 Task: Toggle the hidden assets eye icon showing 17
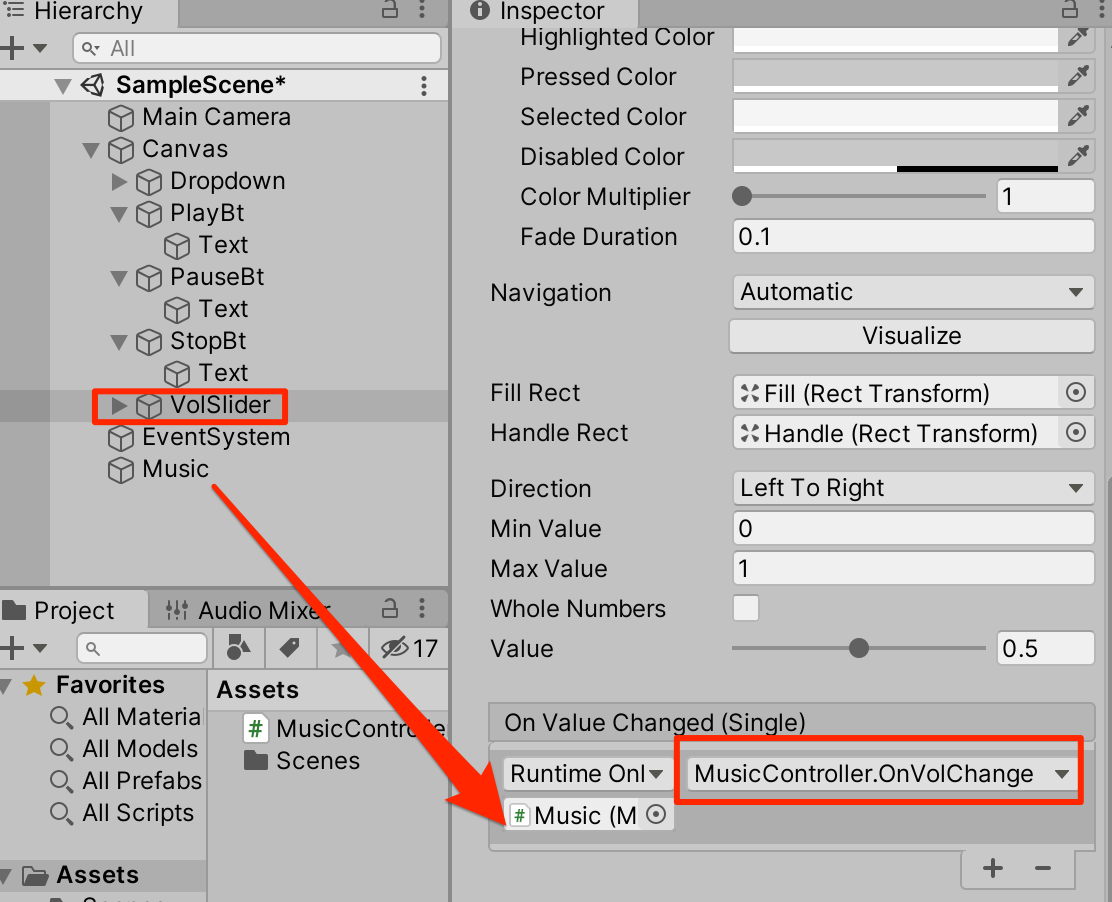[395, 648]
